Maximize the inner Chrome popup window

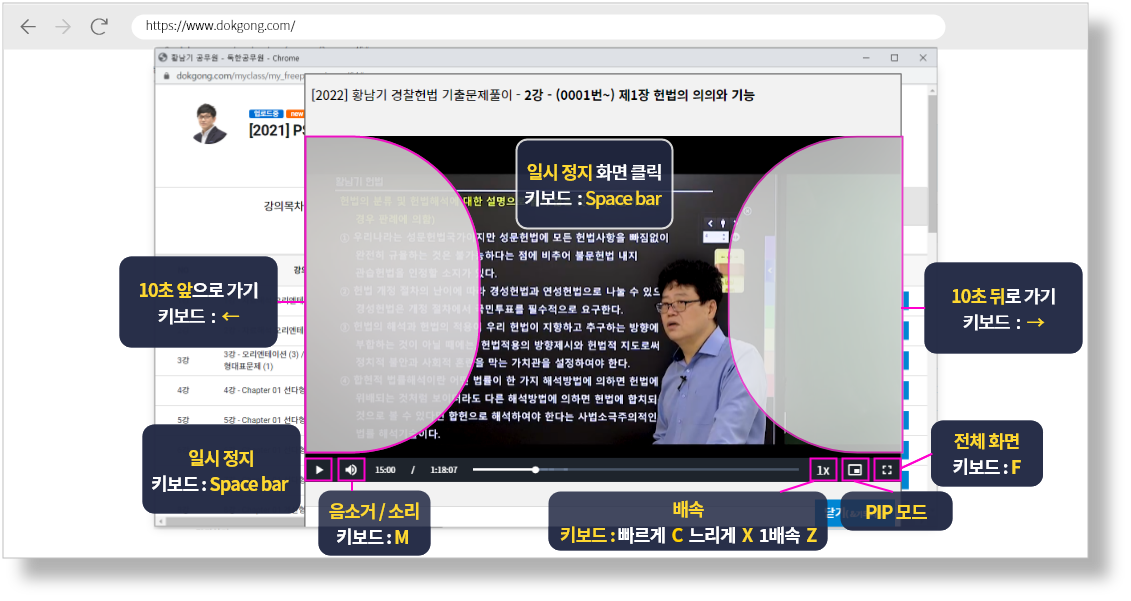click(894, 58)
